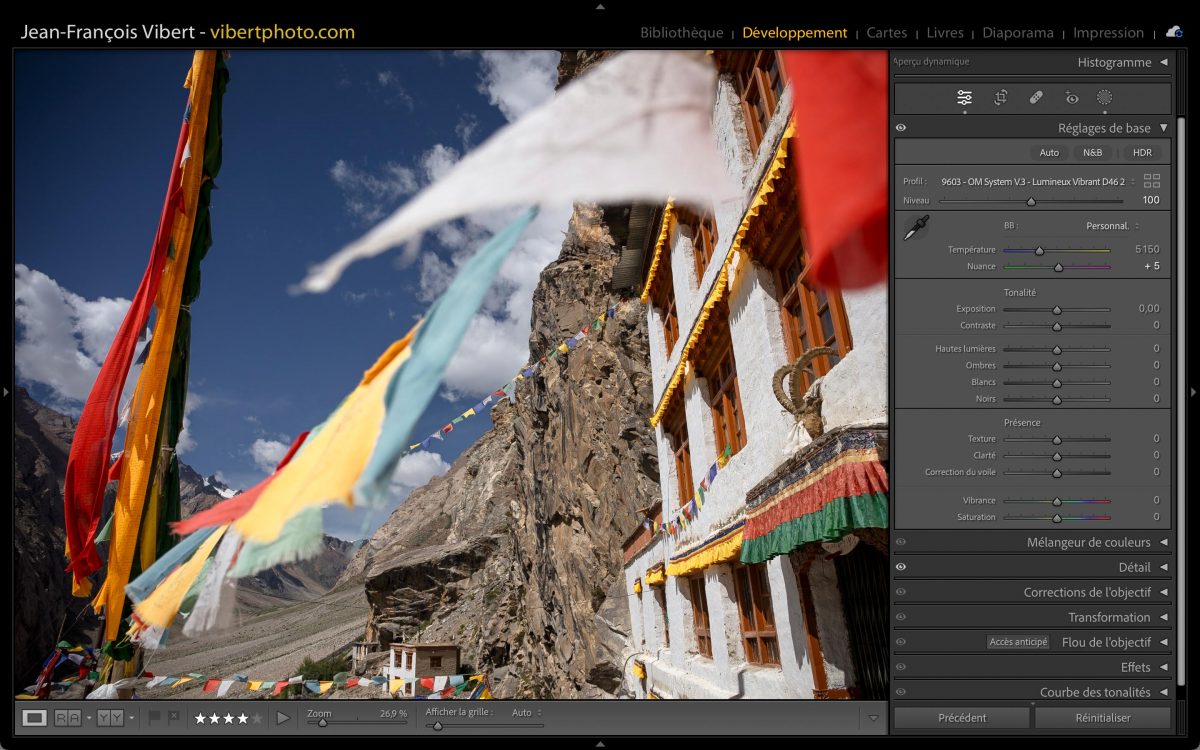Toggle the Détail panel eye icon

(x=901, y=567)
